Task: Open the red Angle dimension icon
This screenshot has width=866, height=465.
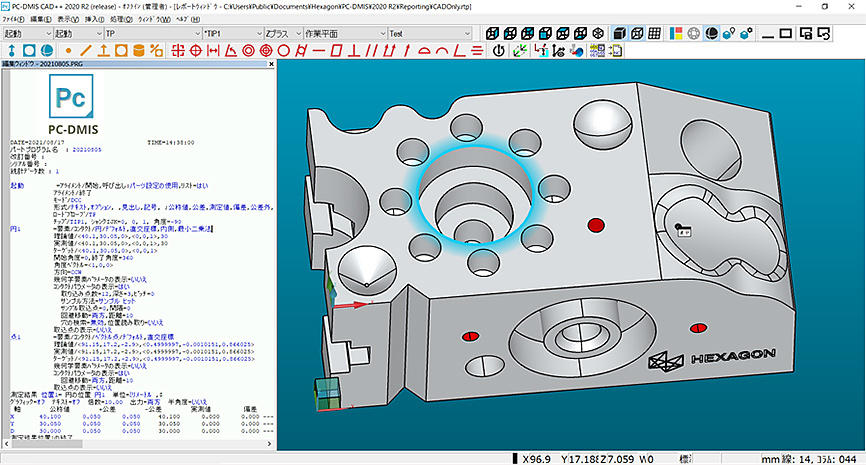Action: coord(231,51)
